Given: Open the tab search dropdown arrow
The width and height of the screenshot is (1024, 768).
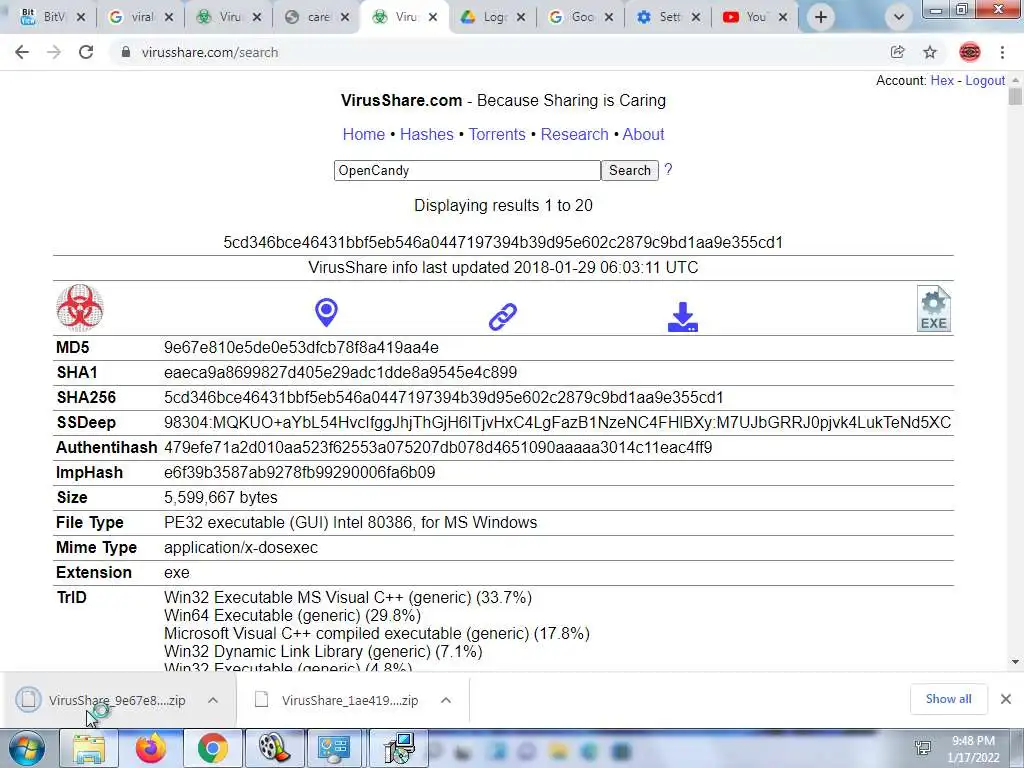Looking at the screenshot, I should tap(899, 17).
